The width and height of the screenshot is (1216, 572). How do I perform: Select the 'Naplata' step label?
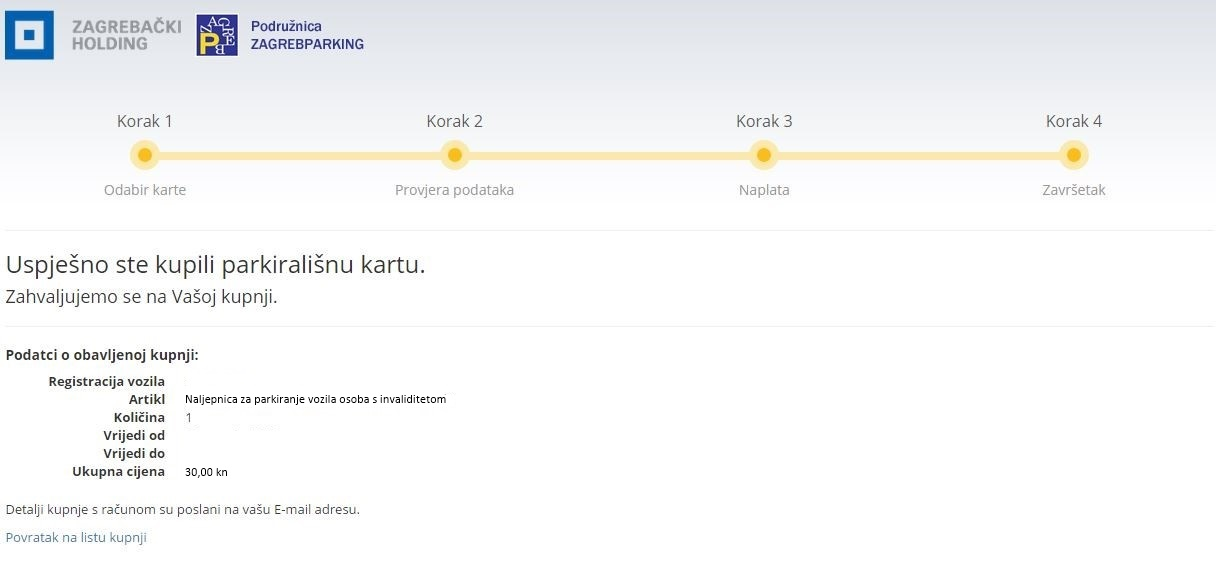coord(764,190)
